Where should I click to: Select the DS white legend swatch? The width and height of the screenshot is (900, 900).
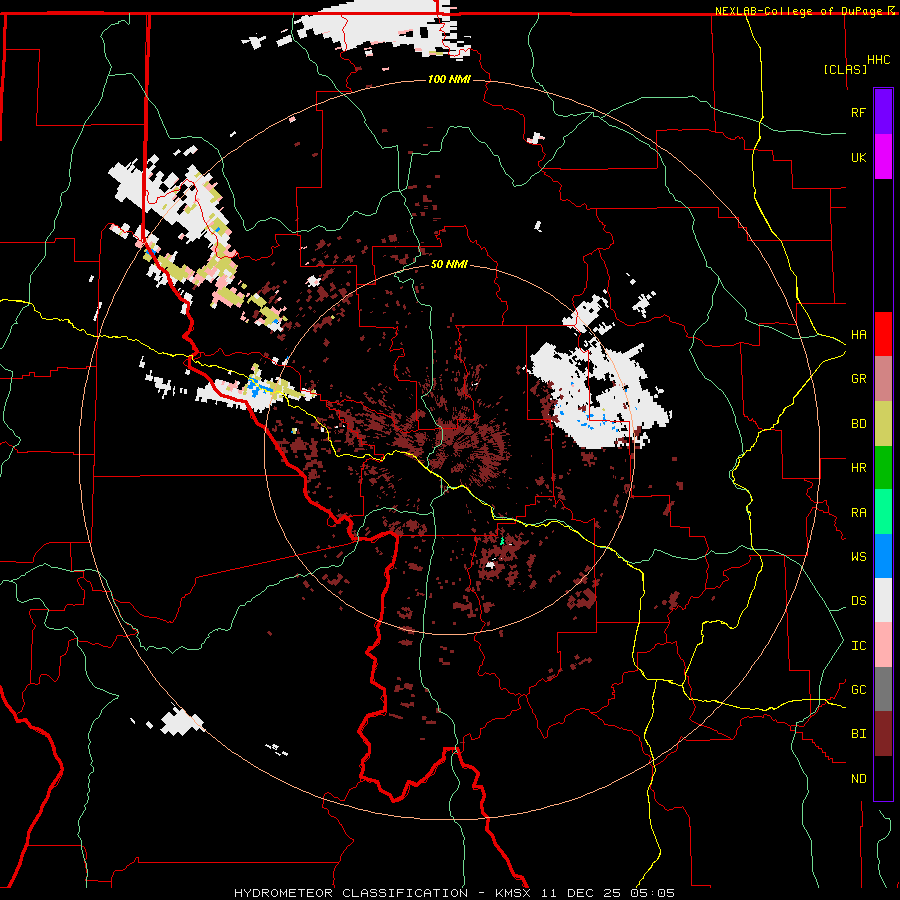pos(883,600)
